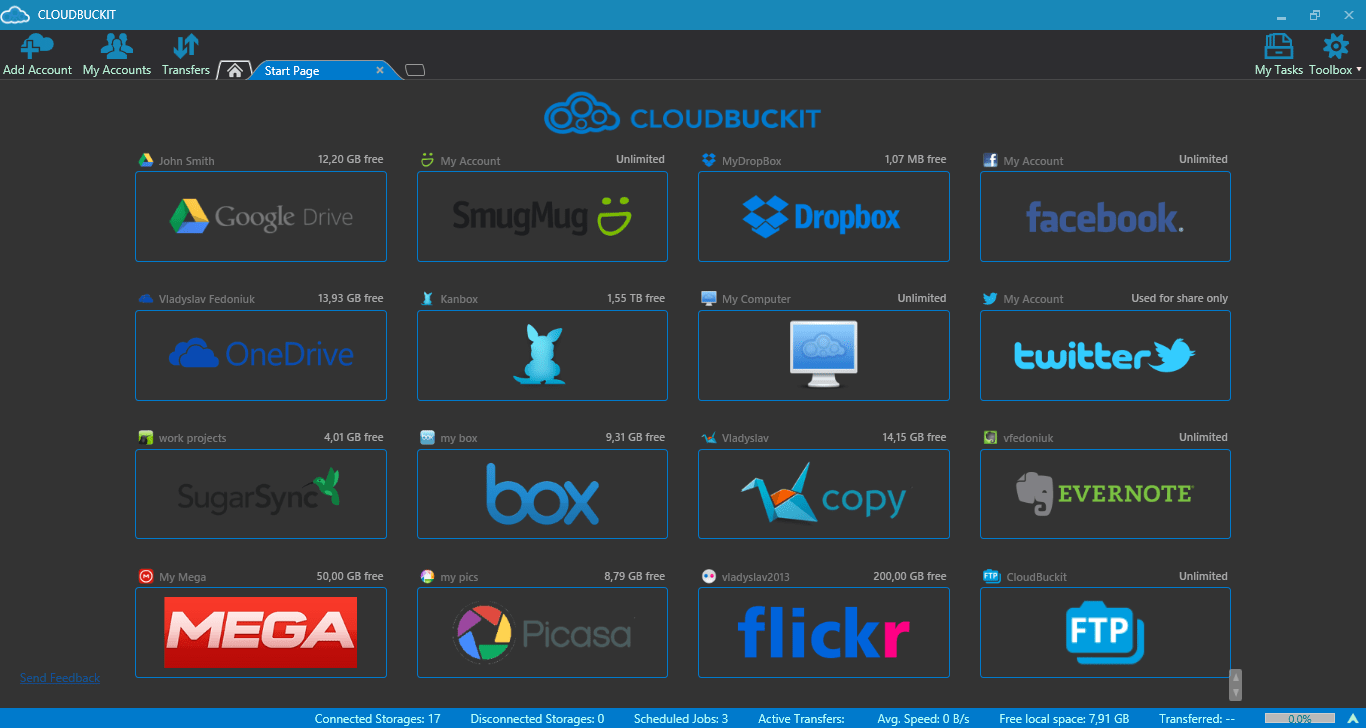Click Connected Storages: 17 status text
1366x728 pixels.
pyautogui.click(x=378, y=718)
